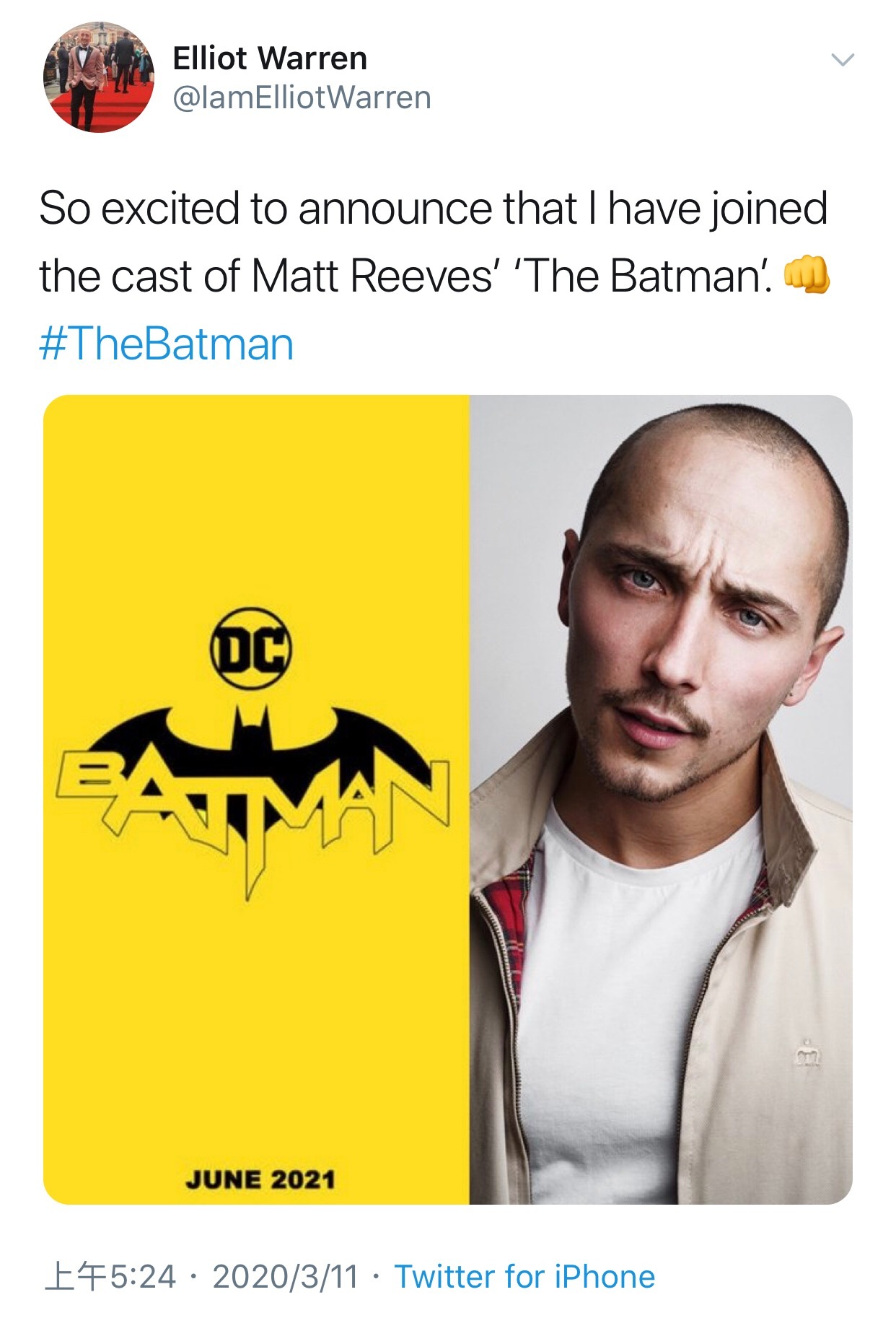Click the fist emoji in the tweet
Screen dimensions: 896x1318
[807, 275]
